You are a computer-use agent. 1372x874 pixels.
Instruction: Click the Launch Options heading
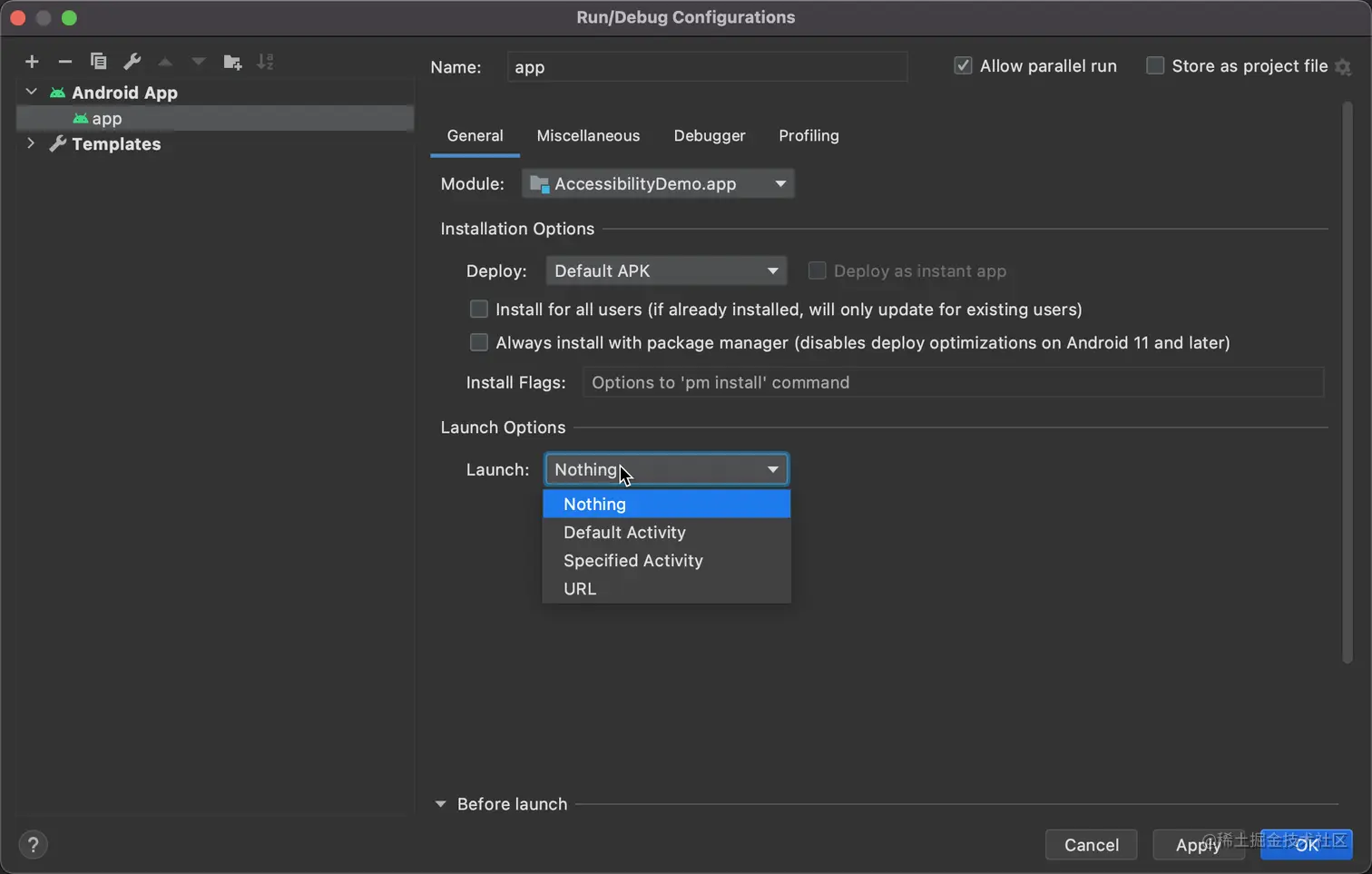tap(503, 427)
